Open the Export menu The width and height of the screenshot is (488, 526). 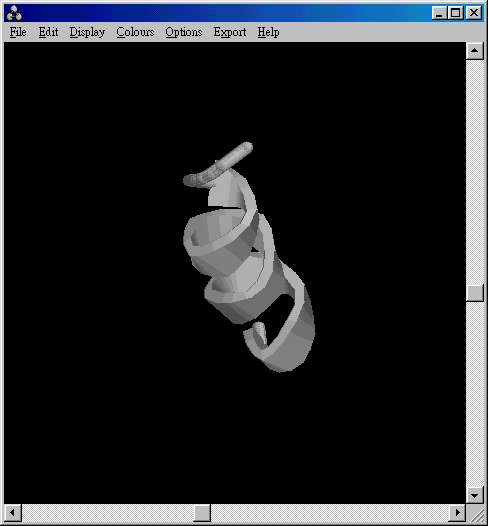230,32
